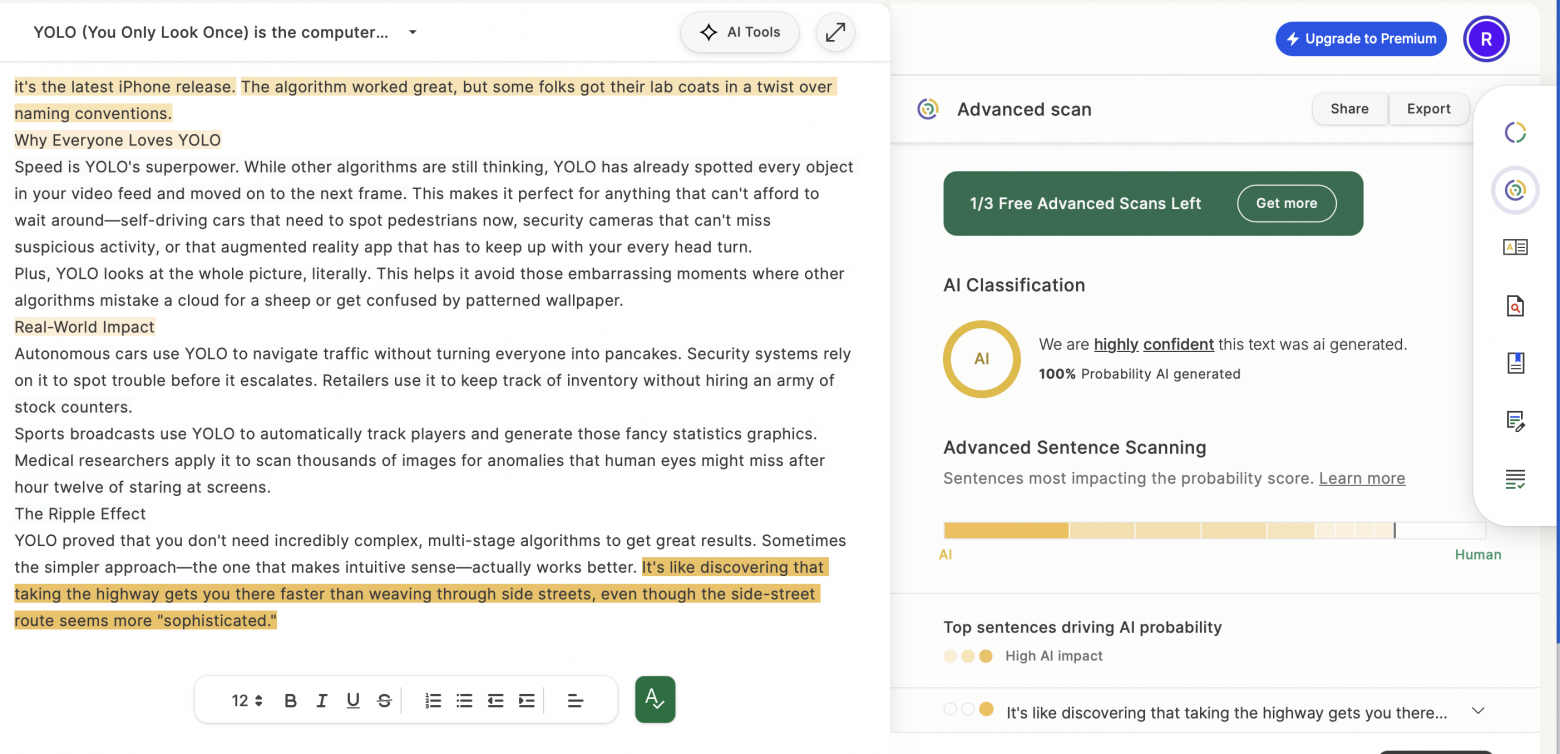
Task: Toggle bold formatting
Action: tap(290, 701)
